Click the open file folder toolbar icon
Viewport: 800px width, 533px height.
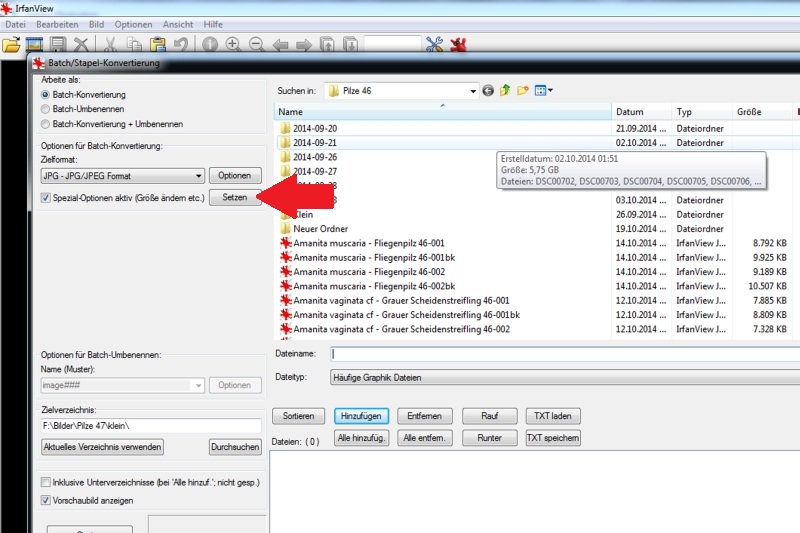(x=11, y=45)
